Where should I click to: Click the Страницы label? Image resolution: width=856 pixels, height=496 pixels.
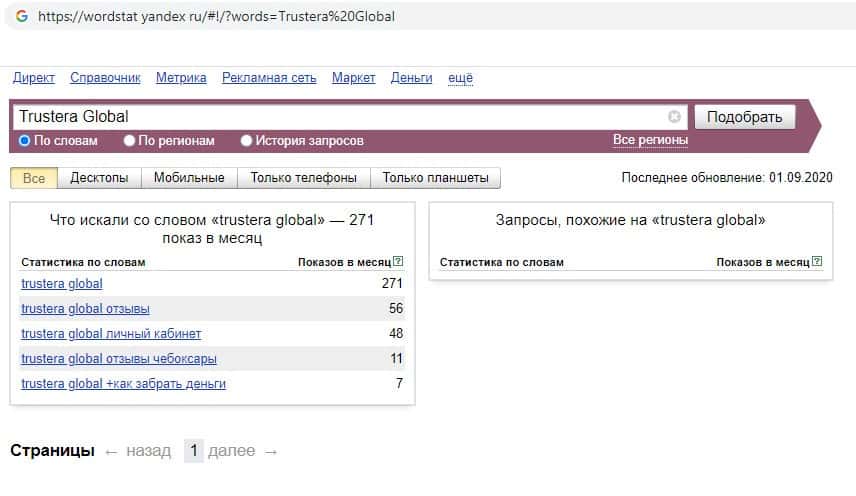(x=52, y=451)
